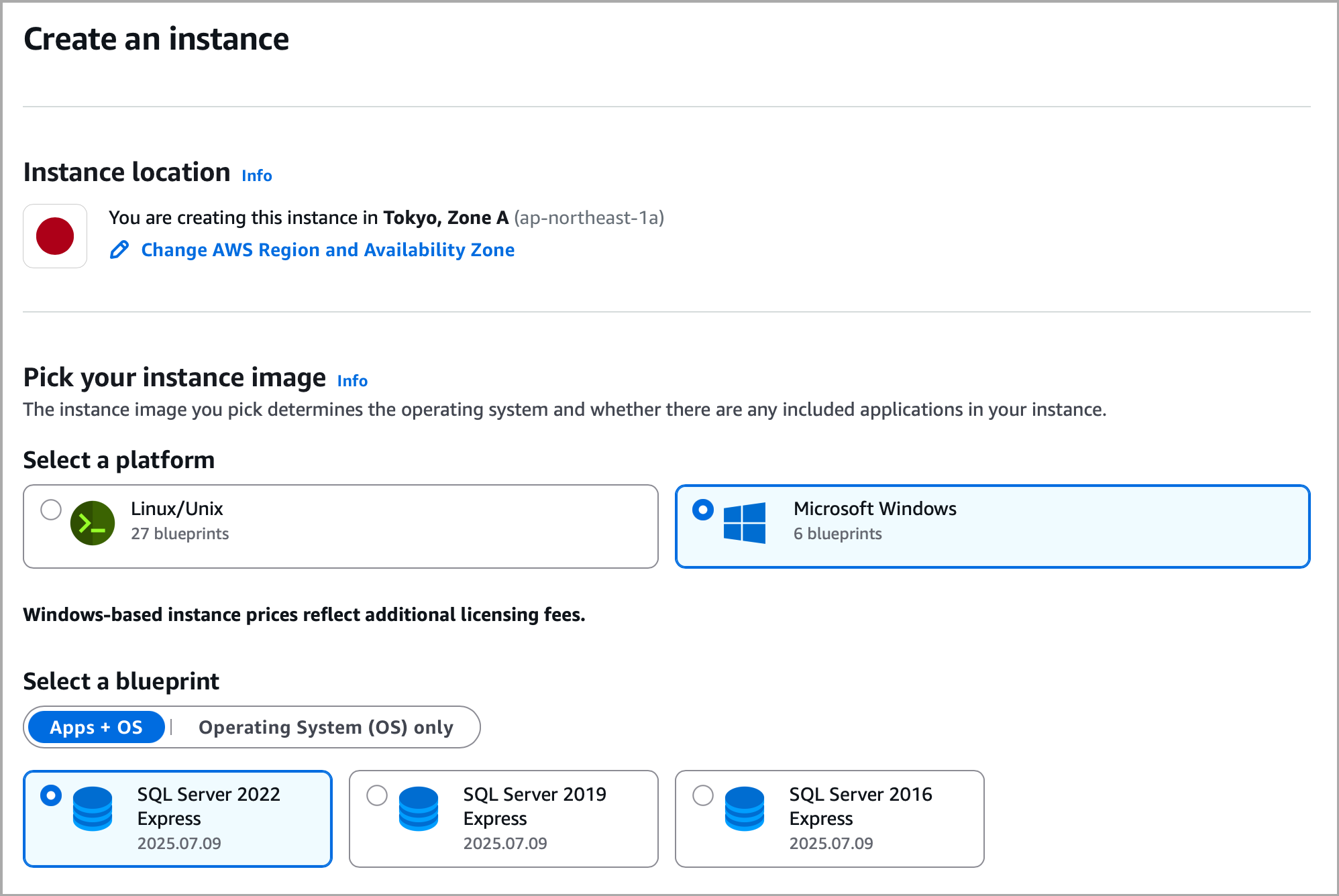Switch to Operating System (OS) only tab

(326, 727)
